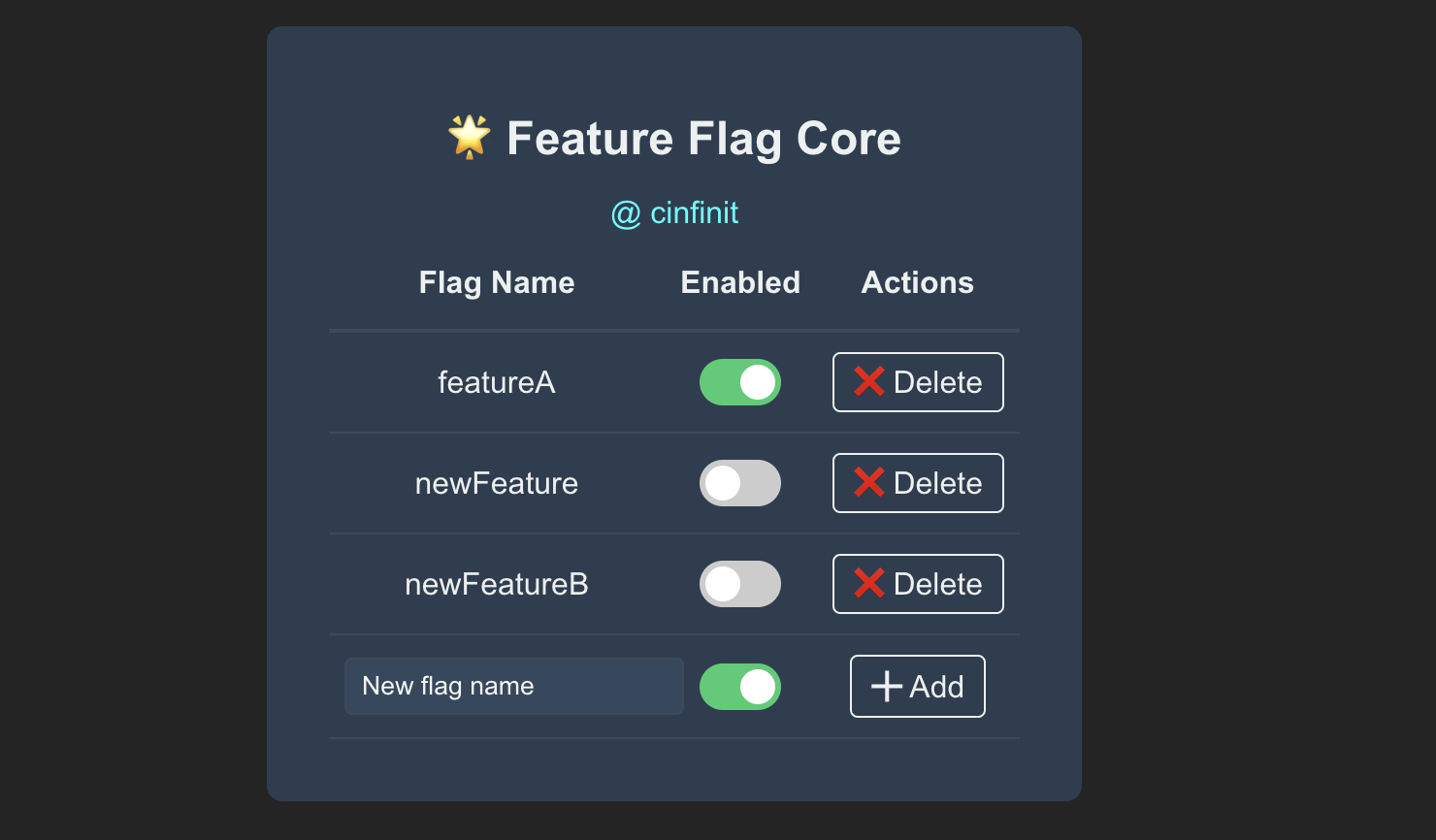1436x840 pixels.
Task: Disable the featureA toggle switch
Action: [740, 382]
